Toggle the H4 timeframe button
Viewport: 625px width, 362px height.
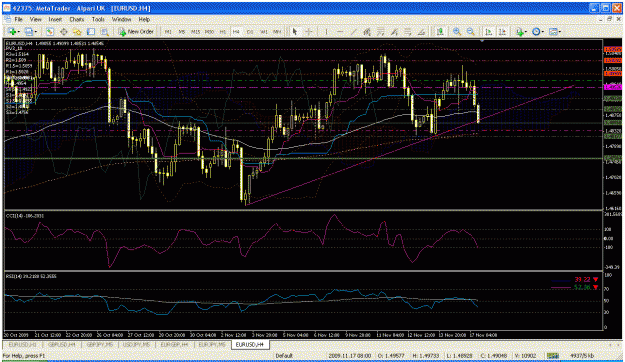point(236,31)
